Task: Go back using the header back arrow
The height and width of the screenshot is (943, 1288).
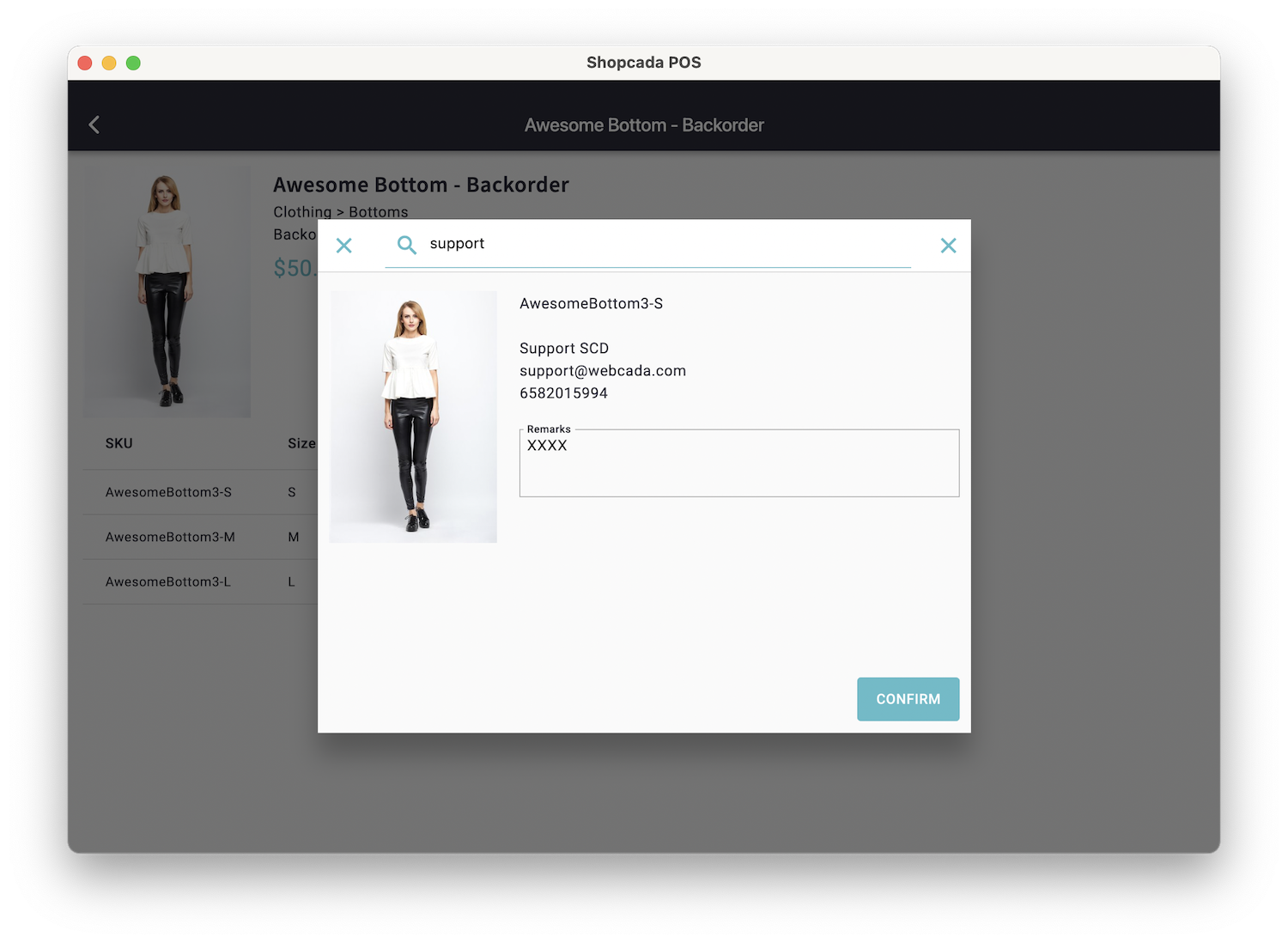Action: click(x=94, y=125)
